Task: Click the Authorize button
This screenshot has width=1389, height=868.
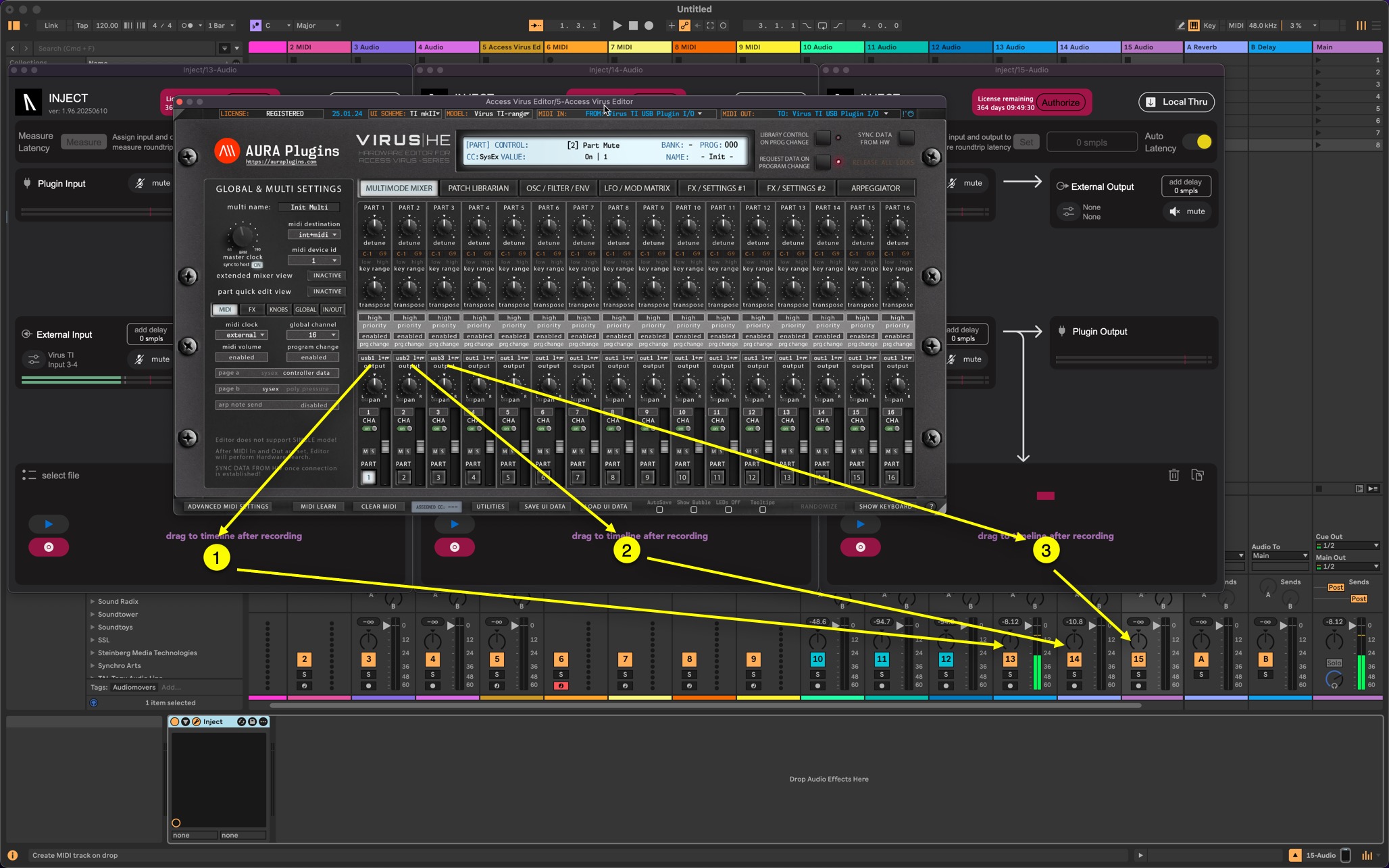Action: (1060, 103)
